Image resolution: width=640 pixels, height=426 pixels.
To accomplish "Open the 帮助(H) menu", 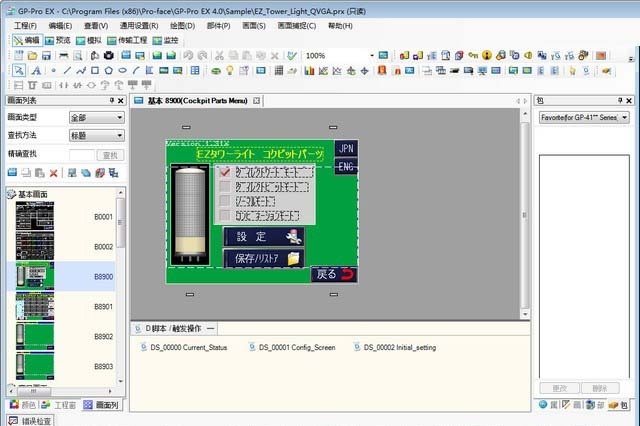I will pyautogui.click(x=340, y=26).
